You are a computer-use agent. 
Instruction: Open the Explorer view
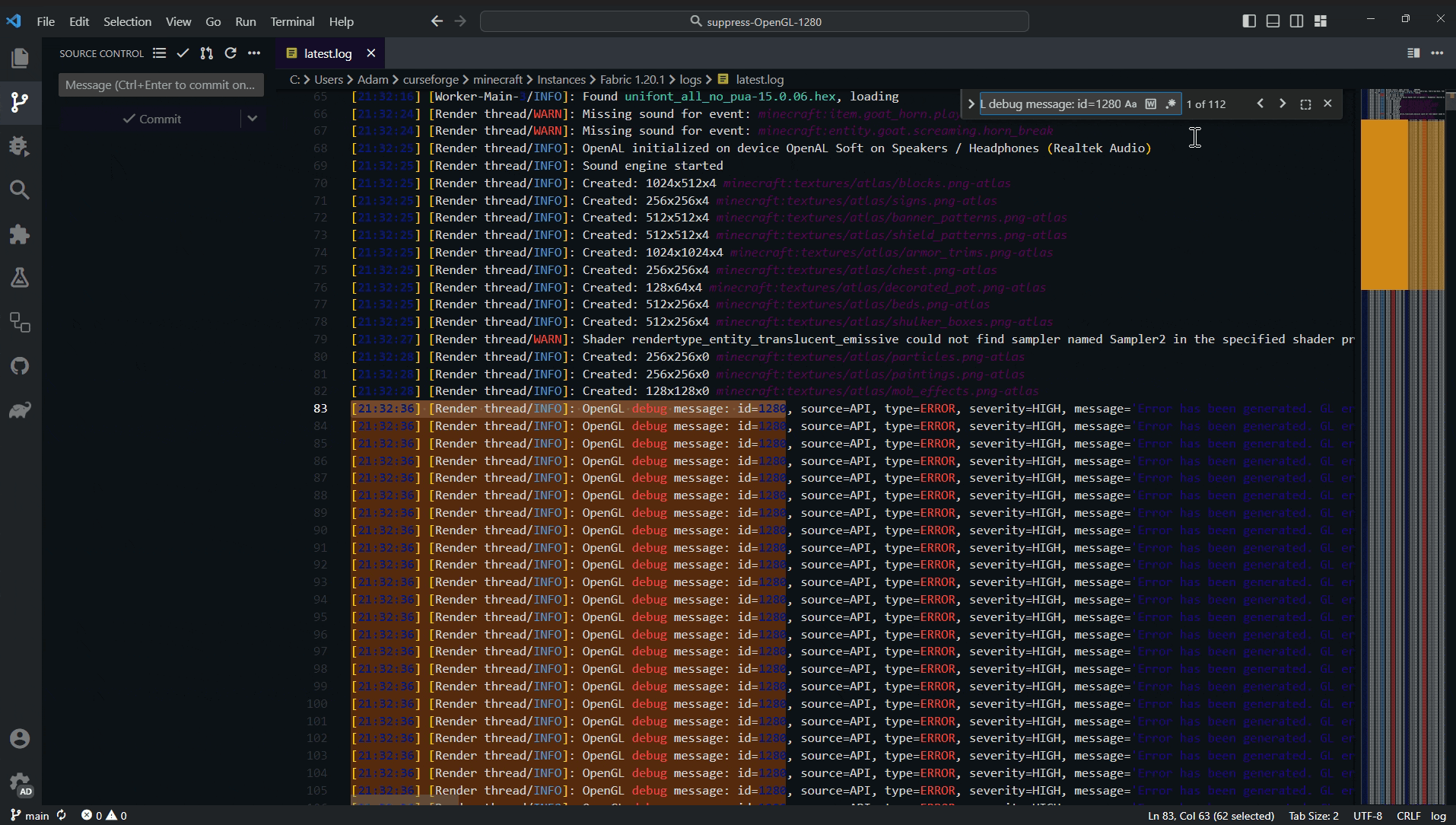20,58
